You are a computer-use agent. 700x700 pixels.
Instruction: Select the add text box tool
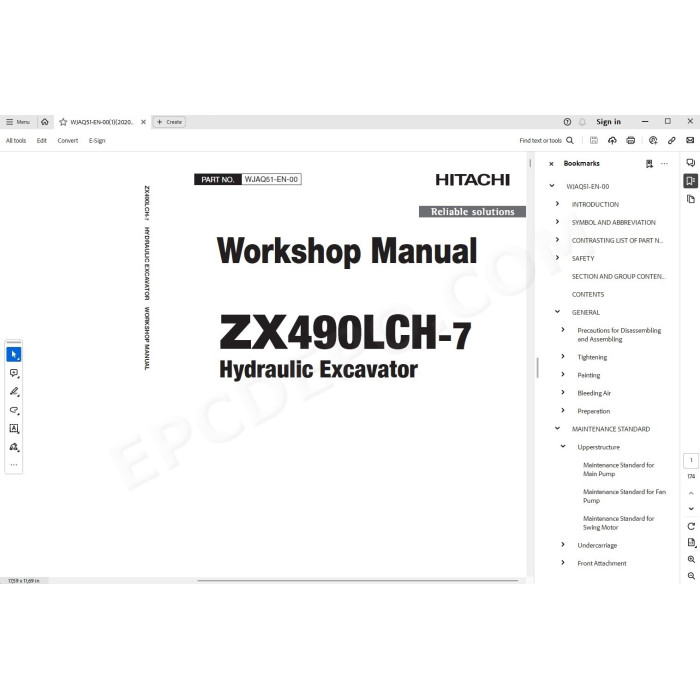(x=14, y=429)
